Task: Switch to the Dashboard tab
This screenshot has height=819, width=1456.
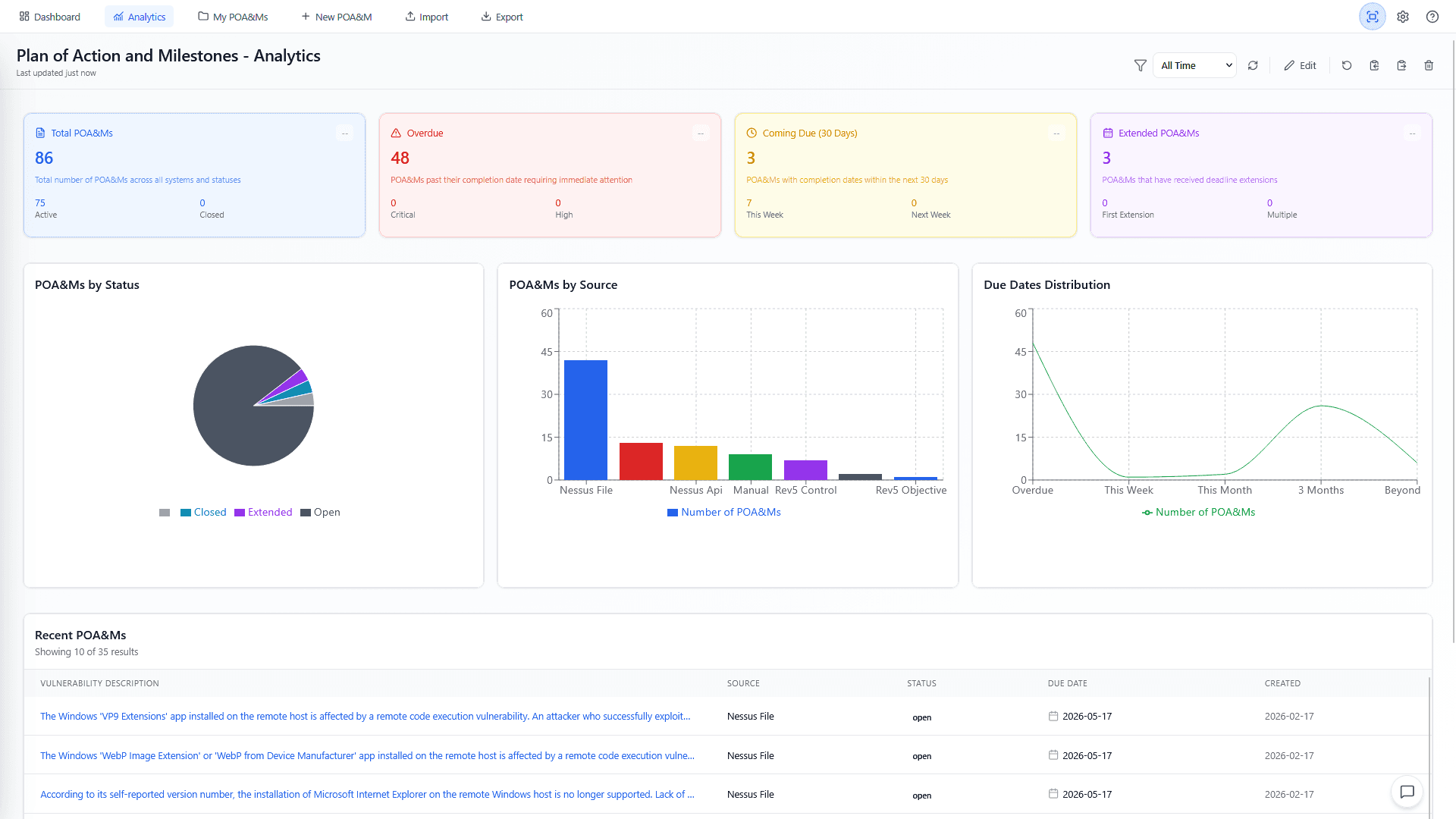Action: [x=49, y=16]
